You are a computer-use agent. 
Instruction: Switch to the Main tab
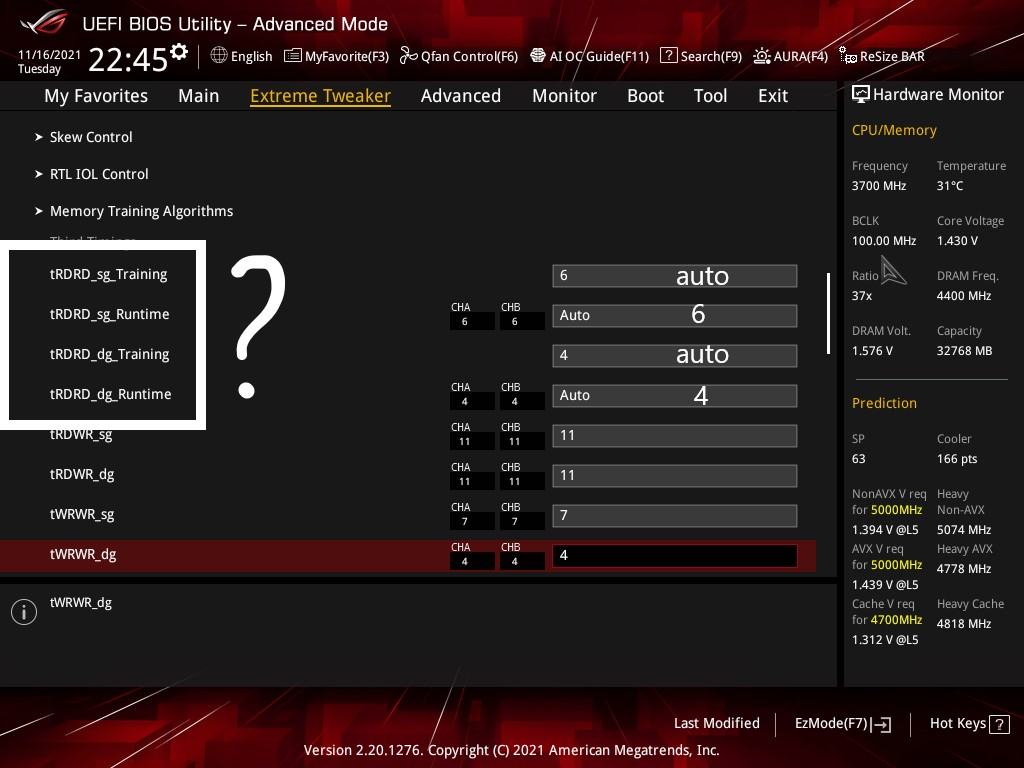click(199, 96)
